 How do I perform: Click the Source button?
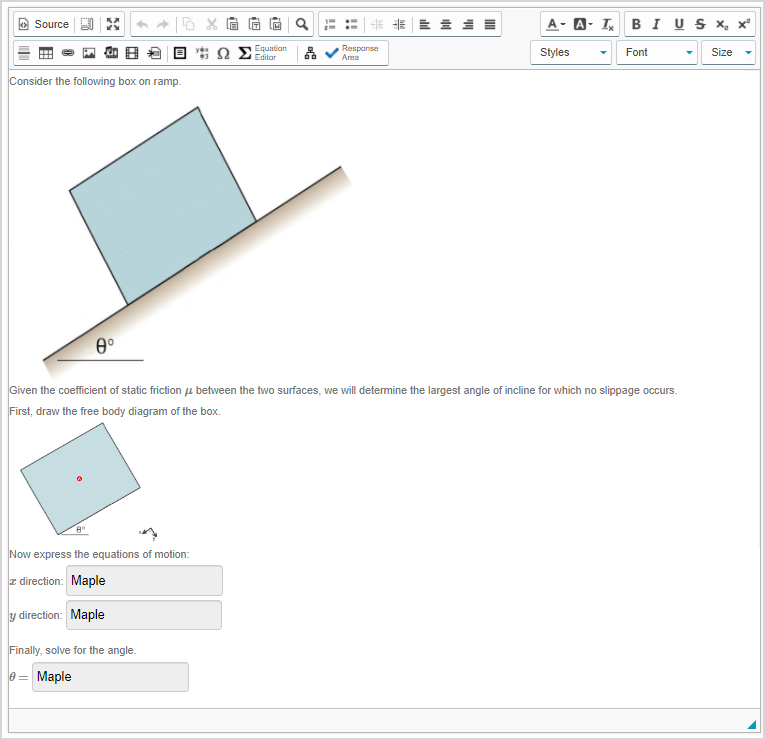click(x=44, y=24)
